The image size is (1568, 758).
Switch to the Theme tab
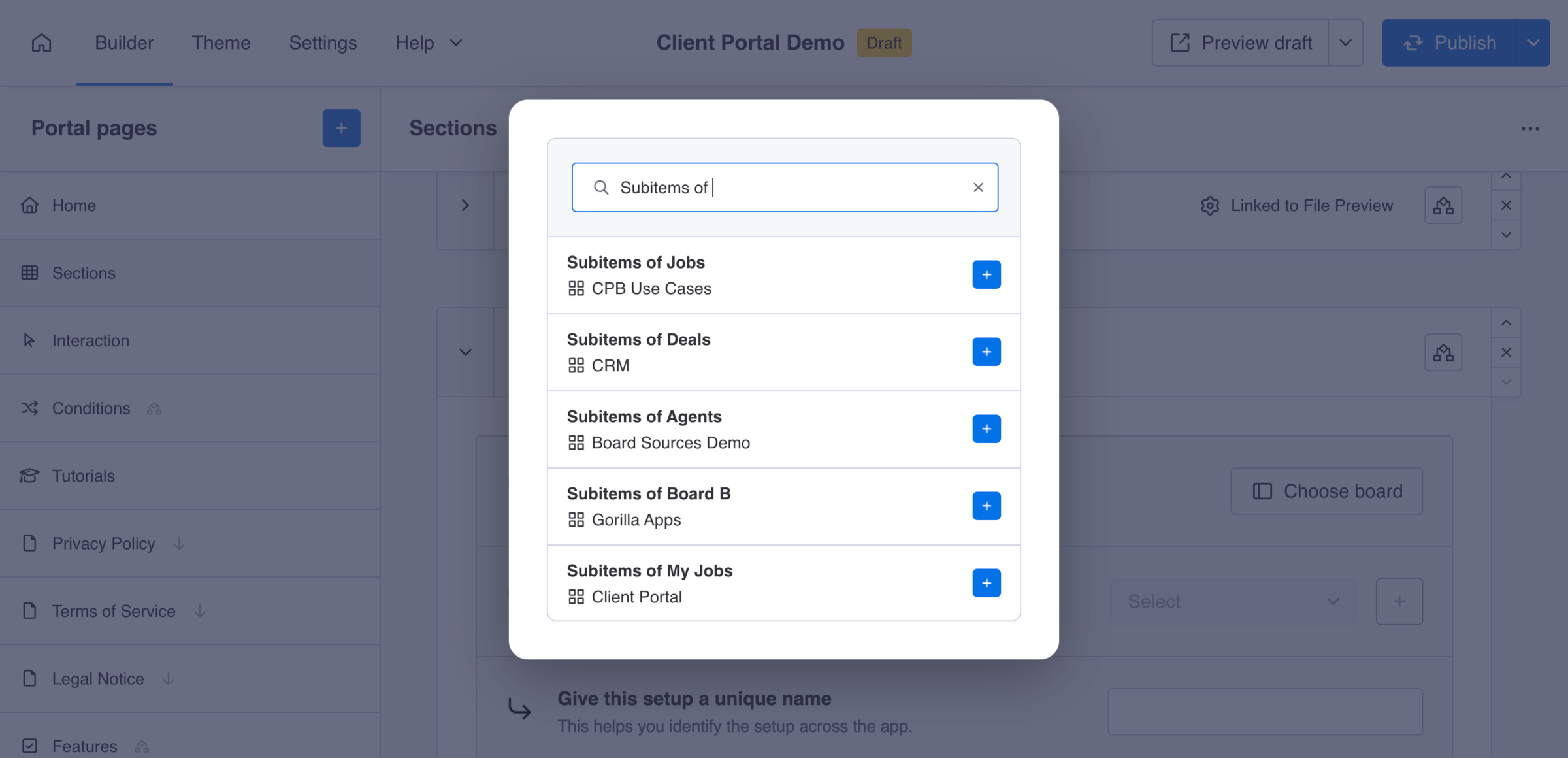221,42
